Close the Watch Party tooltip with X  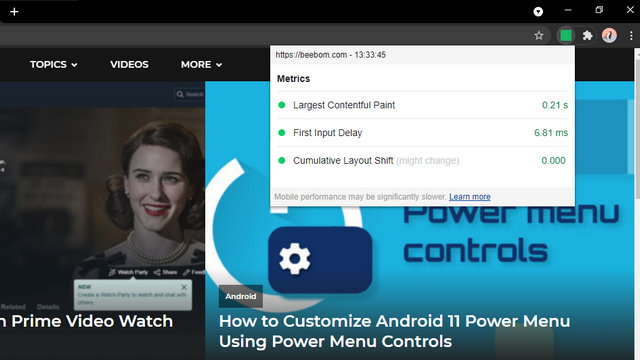pos(184,287)
